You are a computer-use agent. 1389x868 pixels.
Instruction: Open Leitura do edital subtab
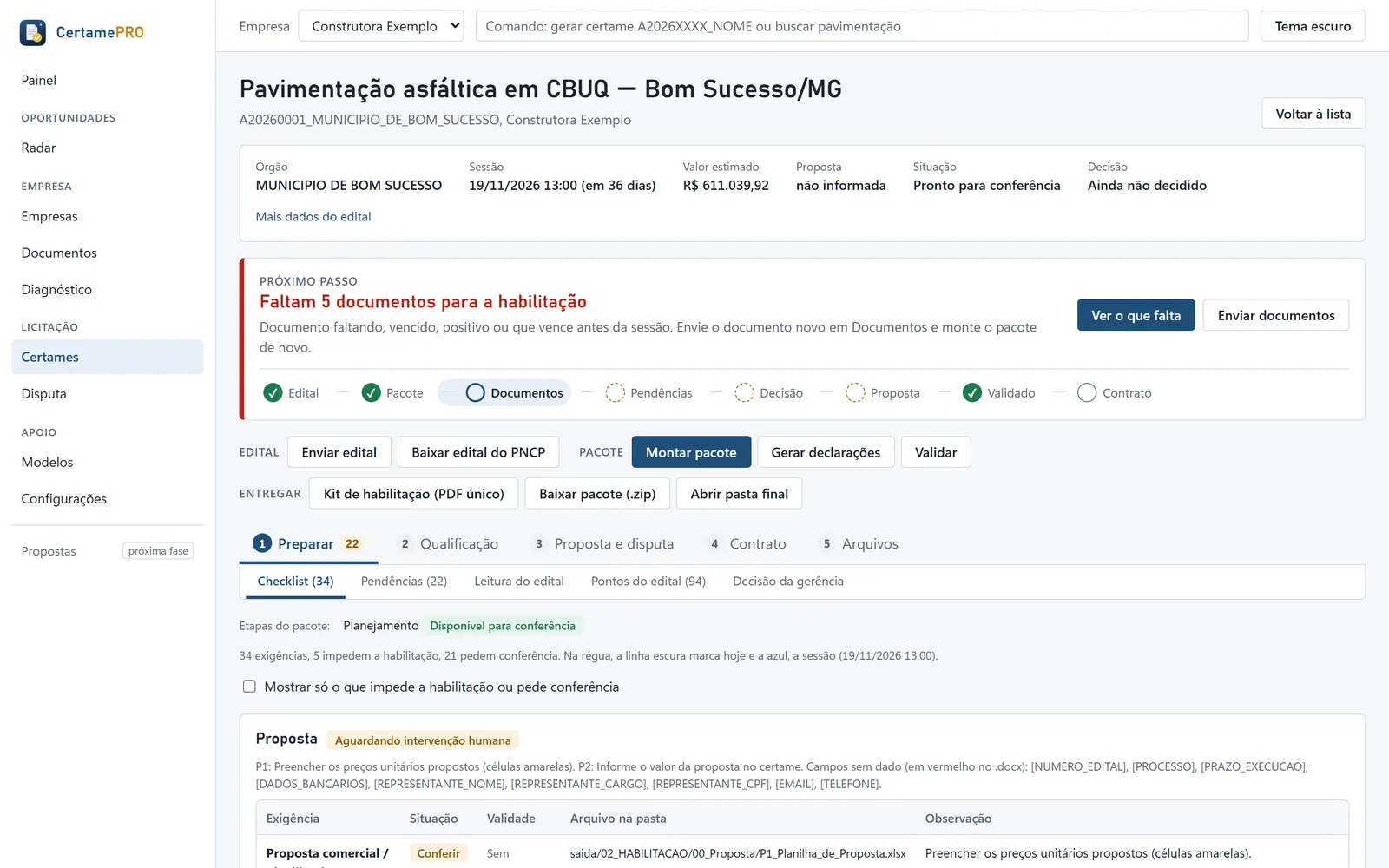[519, 582]
